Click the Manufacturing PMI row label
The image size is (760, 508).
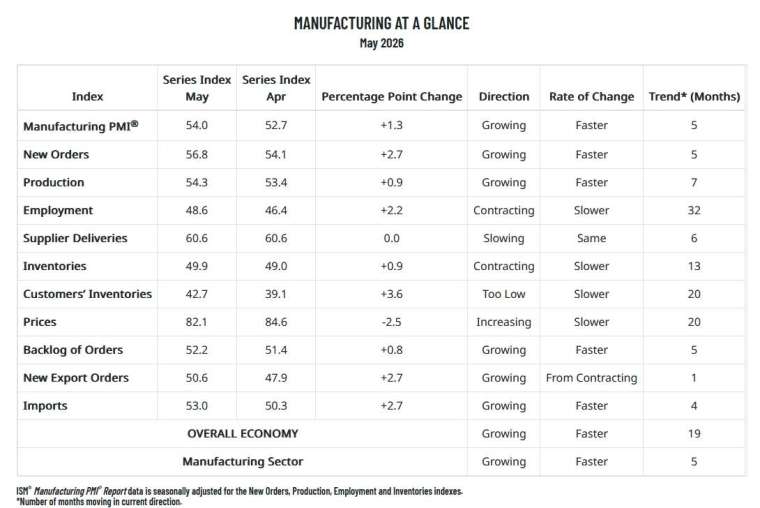(80, 126)
